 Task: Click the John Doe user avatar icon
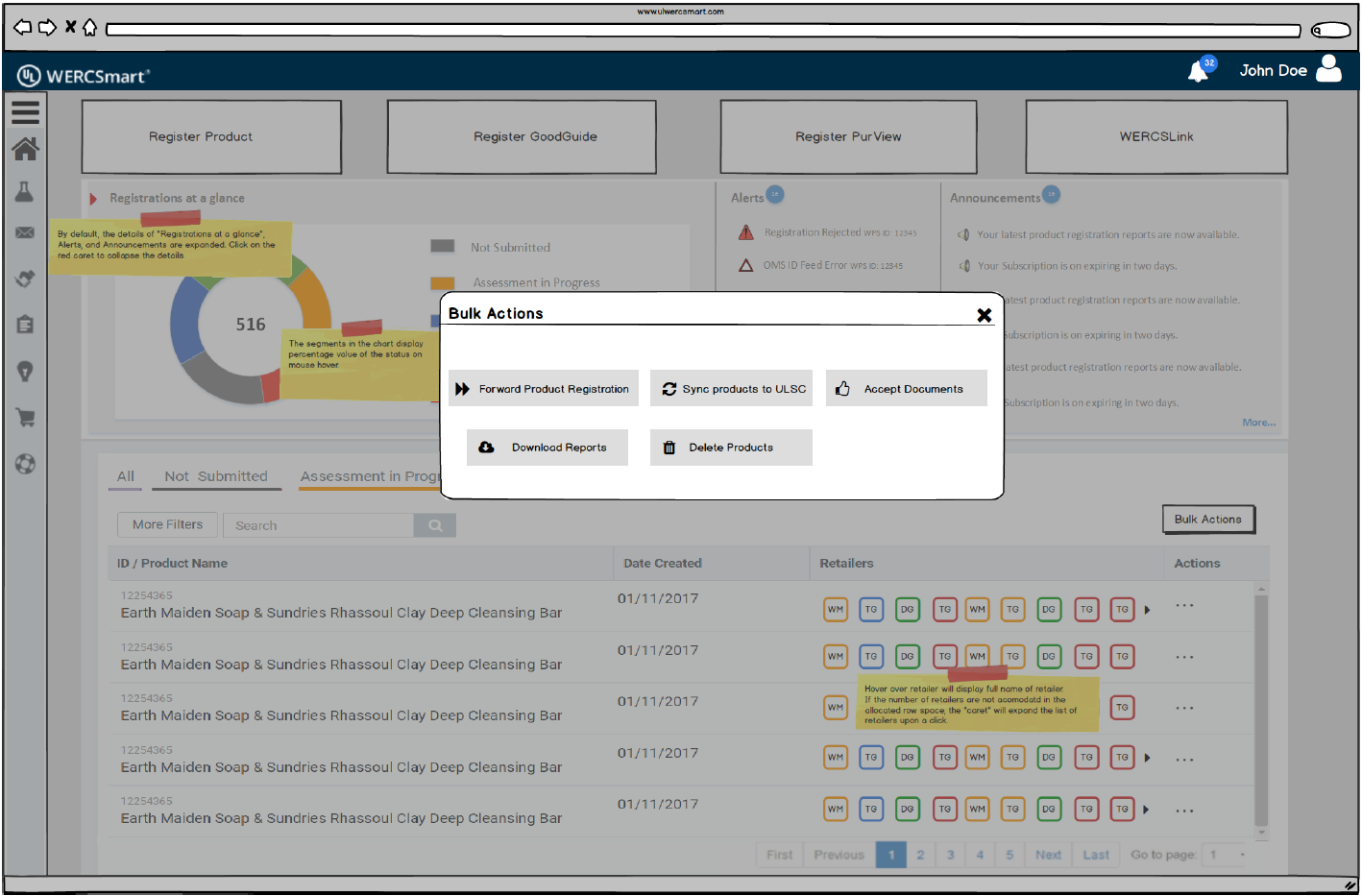pos(1328,69)
